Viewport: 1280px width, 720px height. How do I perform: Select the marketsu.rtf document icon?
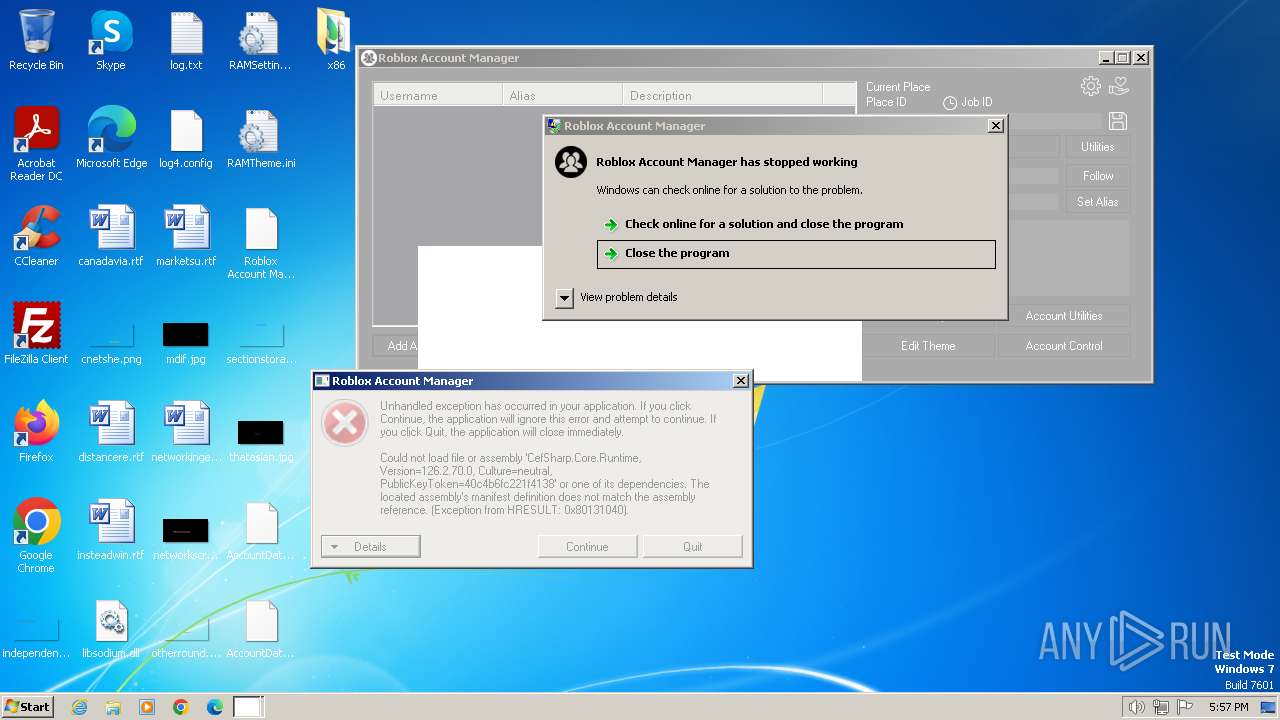(186, 237)
